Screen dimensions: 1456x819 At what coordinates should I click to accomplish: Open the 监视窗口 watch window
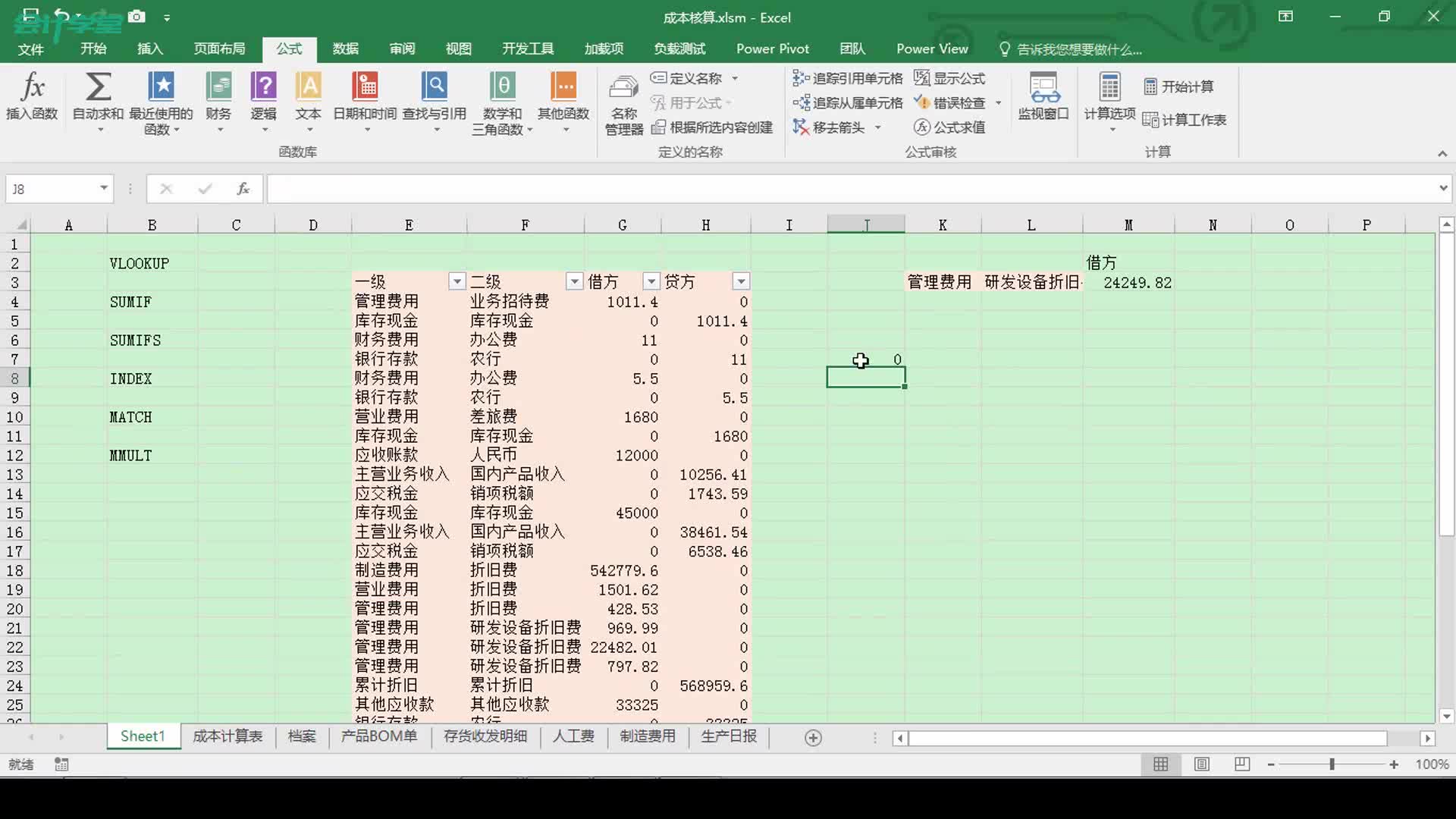(1044, 99)
